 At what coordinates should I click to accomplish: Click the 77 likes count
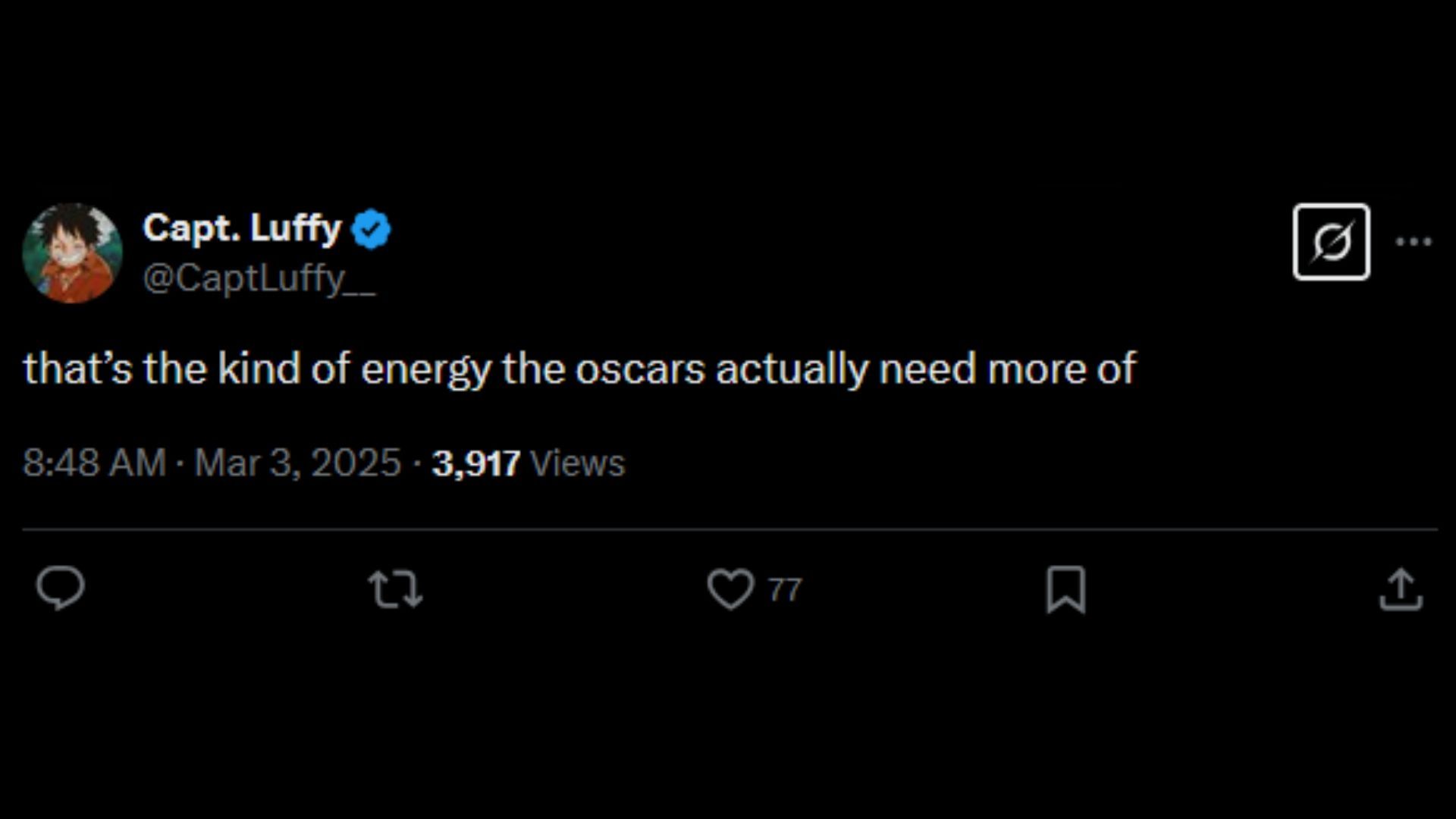coord(785,590)
